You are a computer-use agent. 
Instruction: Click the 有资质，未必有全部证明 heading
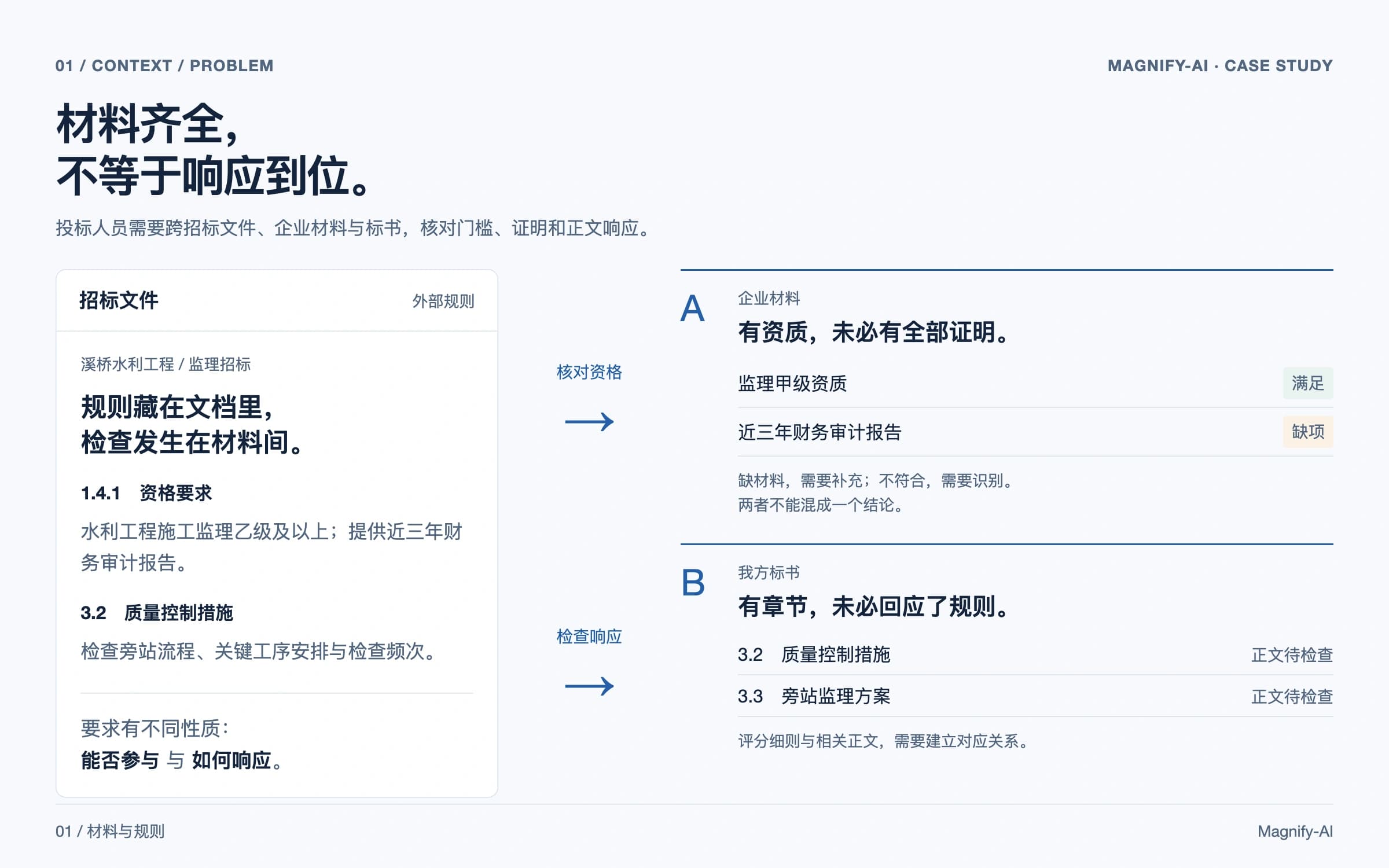(873, 332)
